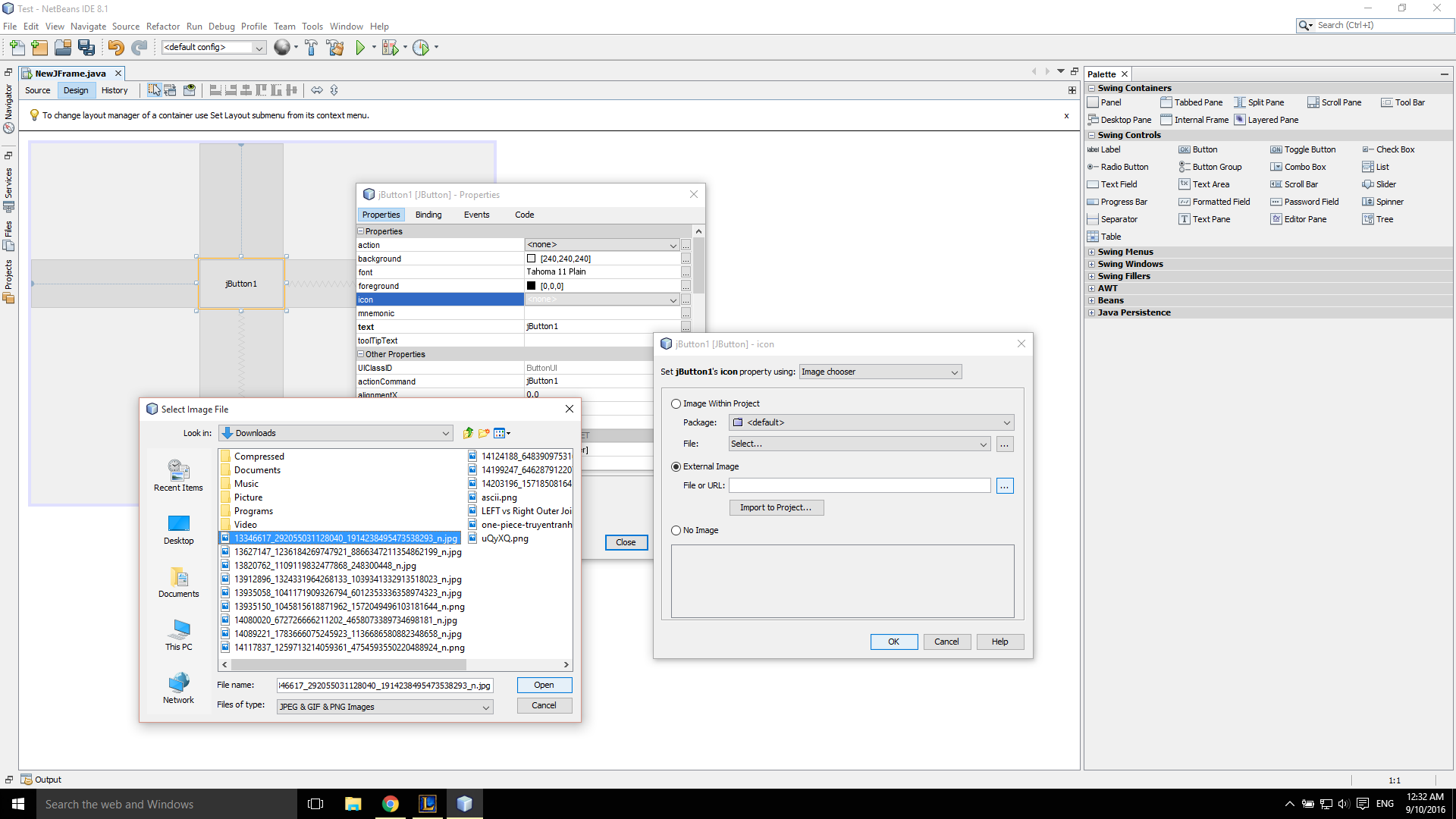Click the New Project toolbar icon
Image resolution: width=1456 pixels, height=819 pixels.
pyautogui.click(x=39, y=48)
